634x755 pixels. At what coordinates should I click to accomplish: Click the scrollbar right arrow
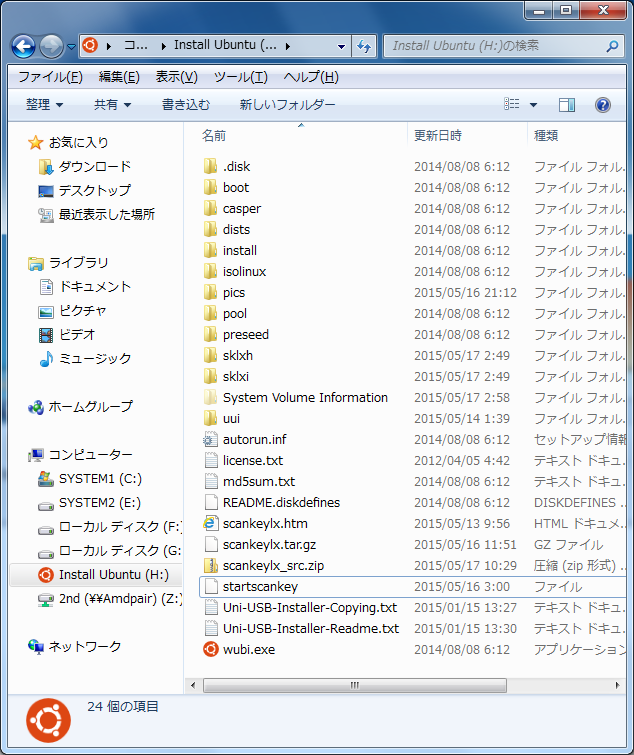pos(618,685)
